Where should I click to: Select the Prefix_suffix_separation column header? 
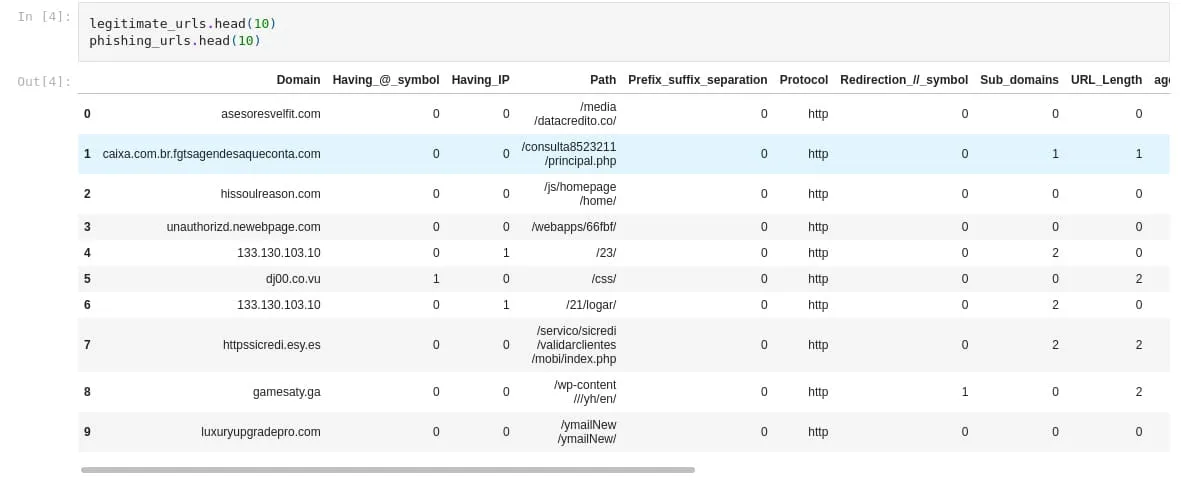697,80
